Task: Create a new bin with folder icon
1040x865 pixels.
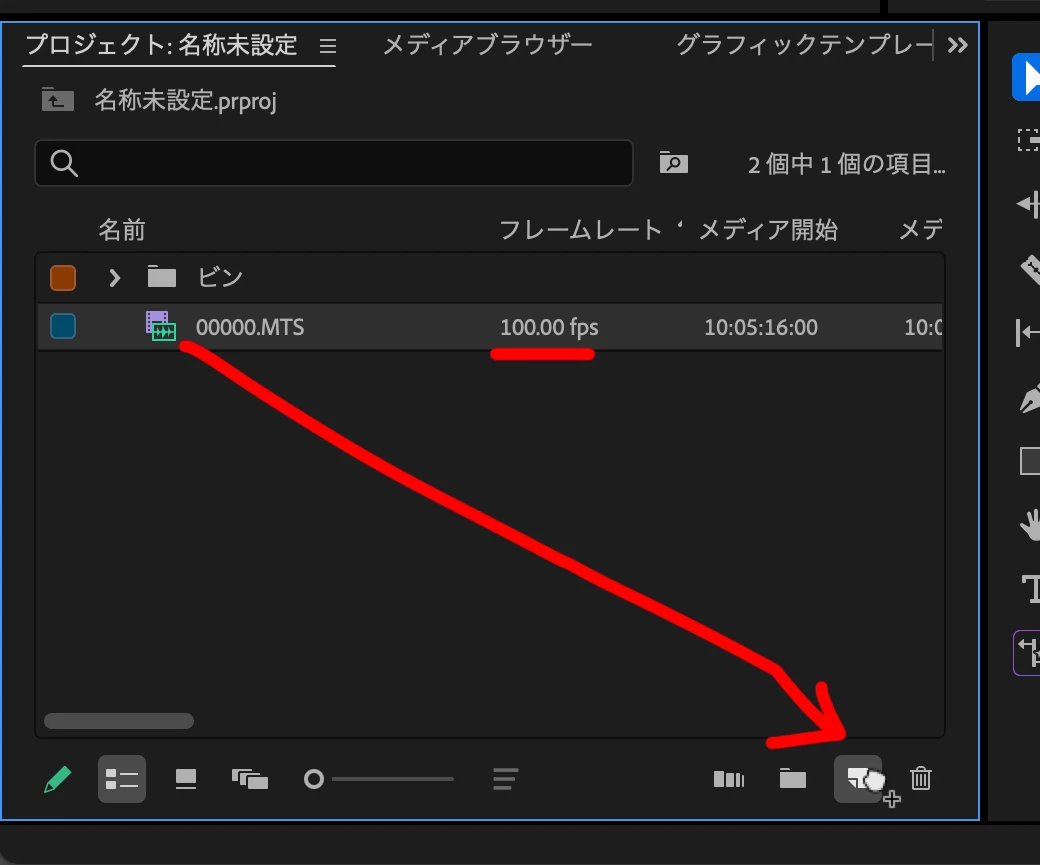Action: [x=793, y=779]
